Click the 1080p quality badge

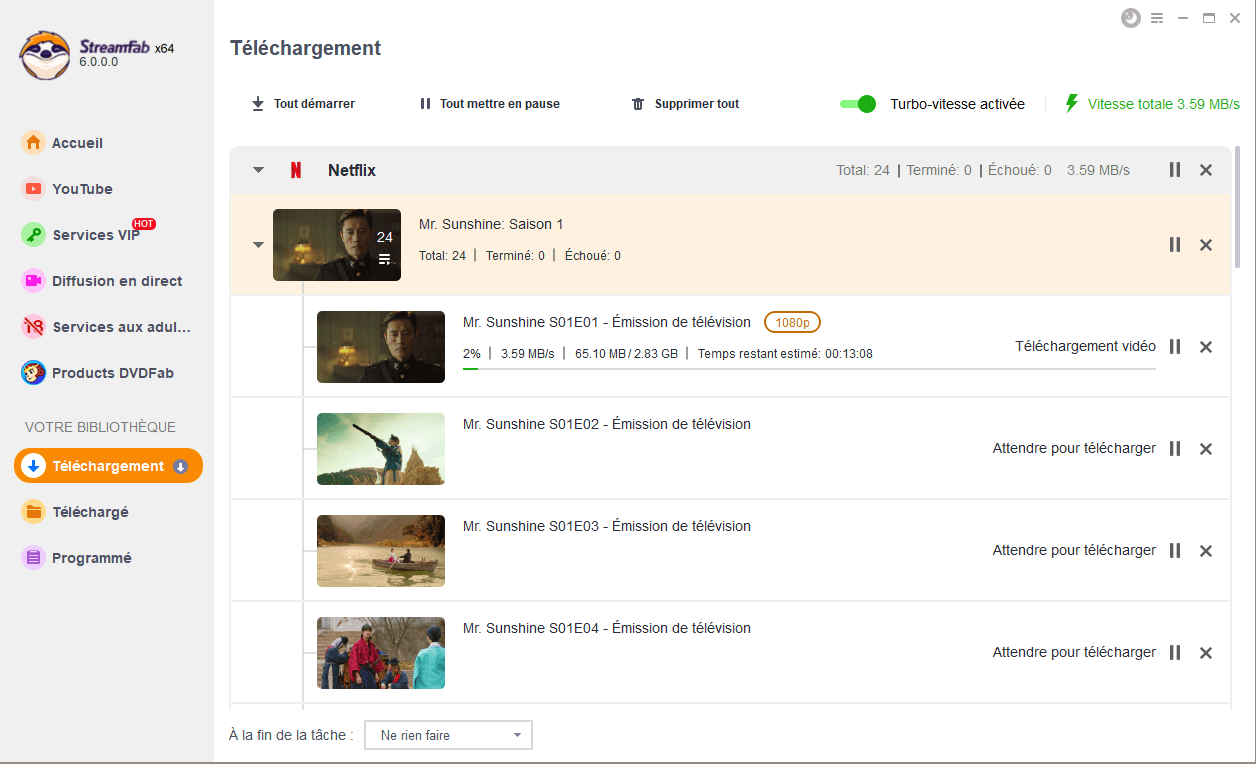point(792,322)
